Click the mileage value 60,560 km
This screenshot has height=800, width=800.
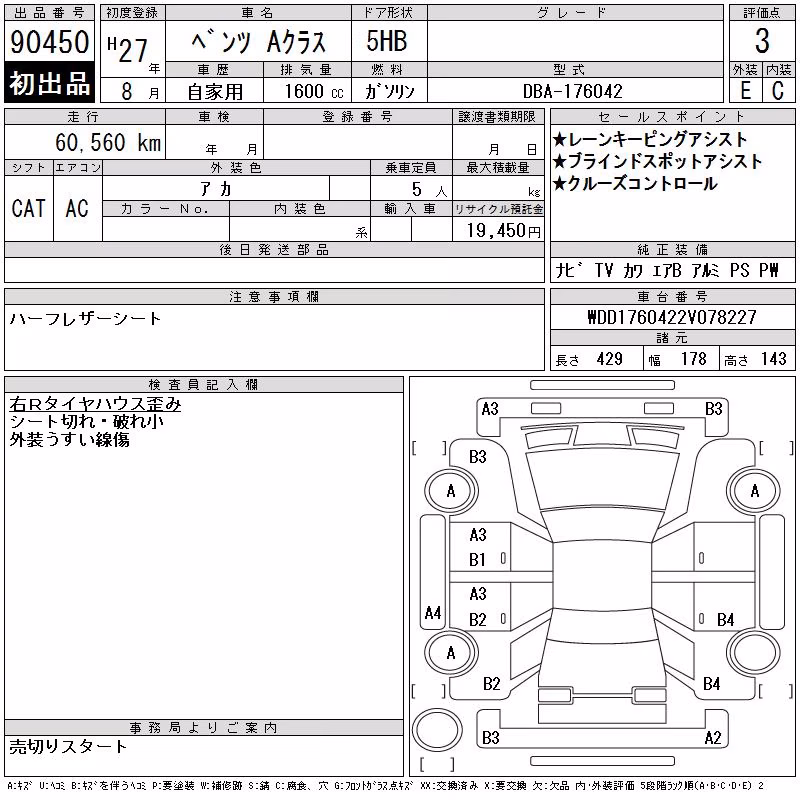pyautogui.click(x=108, y=142)
